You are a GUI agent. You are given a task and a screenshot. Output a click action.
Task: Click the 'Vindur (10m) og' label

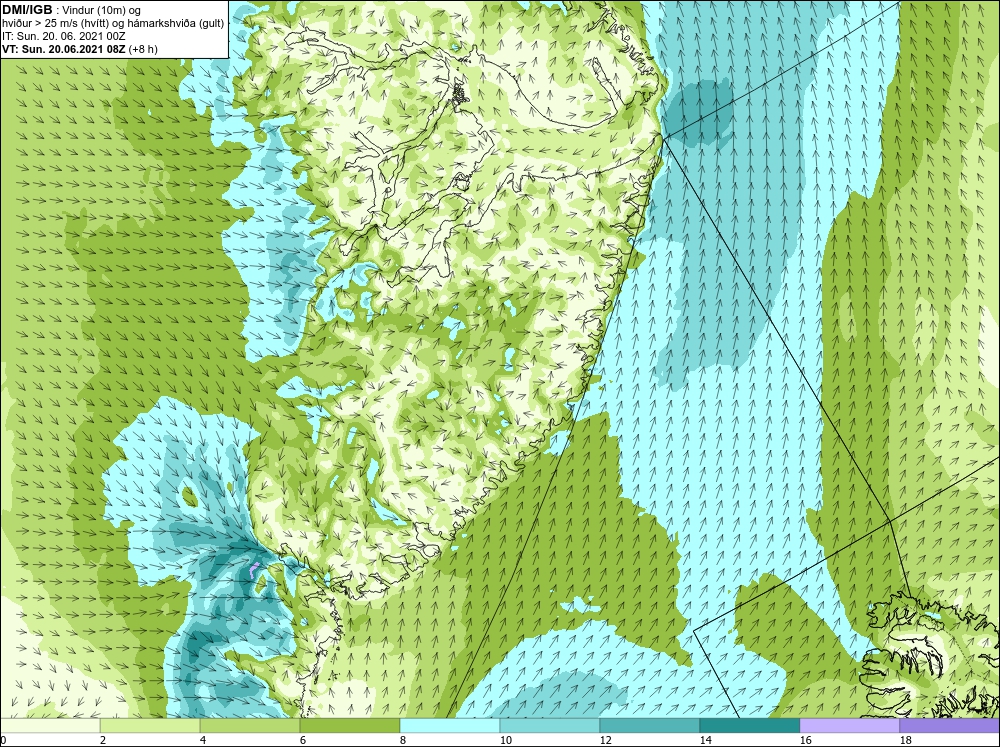click(103, 10)
